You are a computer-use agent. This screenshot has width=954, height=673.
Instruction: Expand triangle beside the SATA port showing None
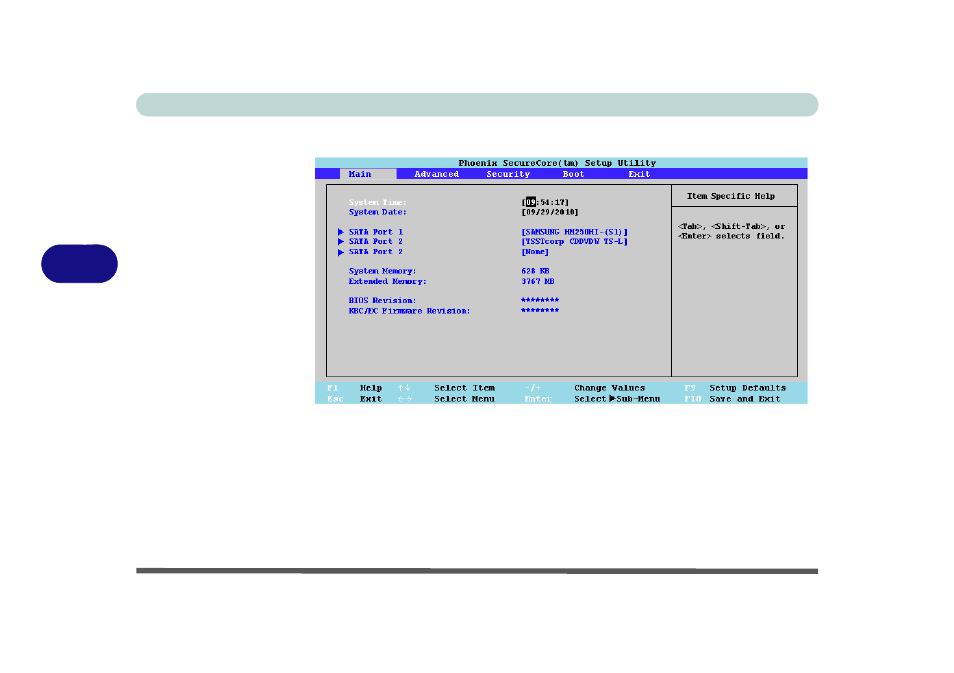(341, 252)
